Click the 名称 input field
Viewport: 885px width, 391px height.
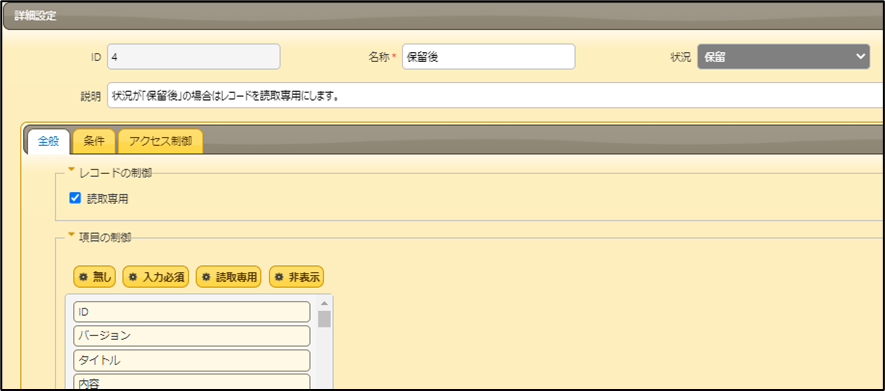[x=489, y=57]
